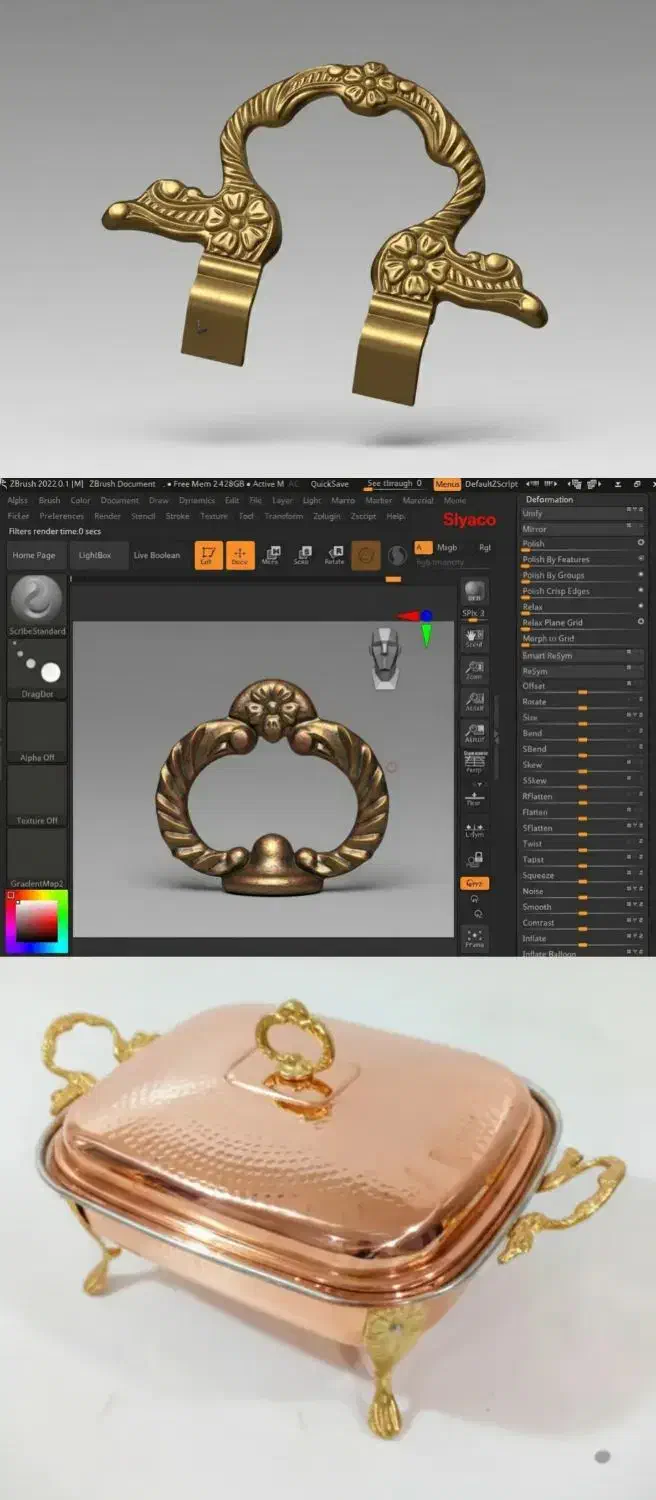Pick the Scale transform icon
Image resolution: width=656 pixels, height=1500 pixels.
click(302, 555)
